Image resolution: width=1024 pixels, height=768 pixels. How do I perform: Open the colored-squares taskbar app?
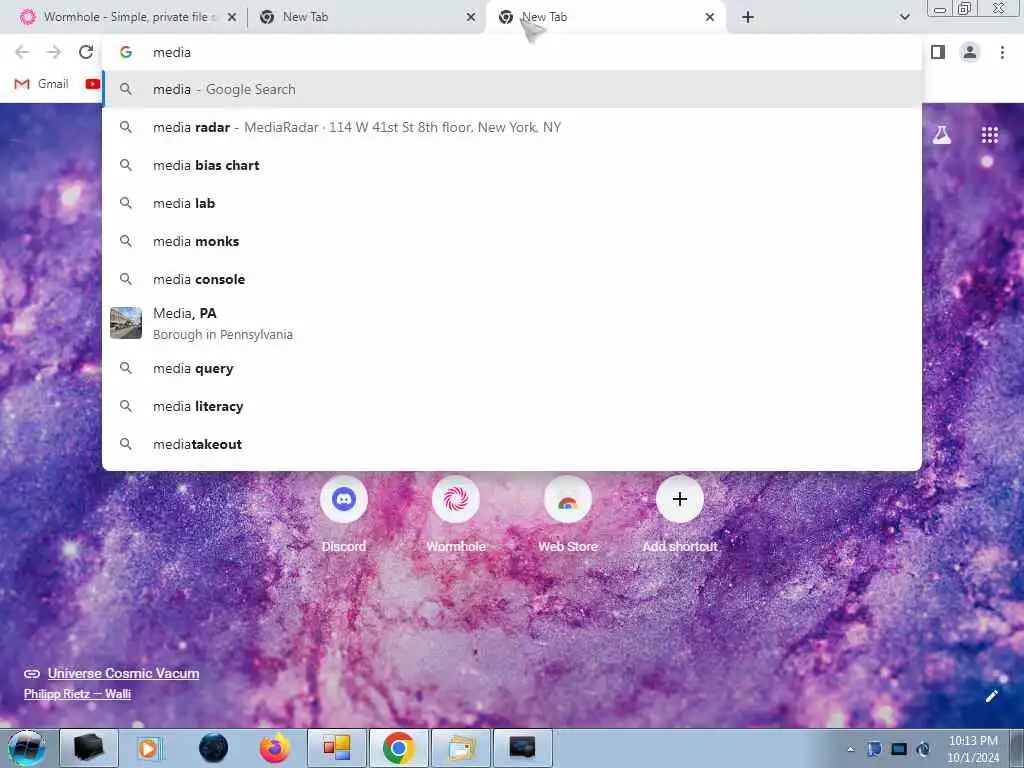coord(337,748)
